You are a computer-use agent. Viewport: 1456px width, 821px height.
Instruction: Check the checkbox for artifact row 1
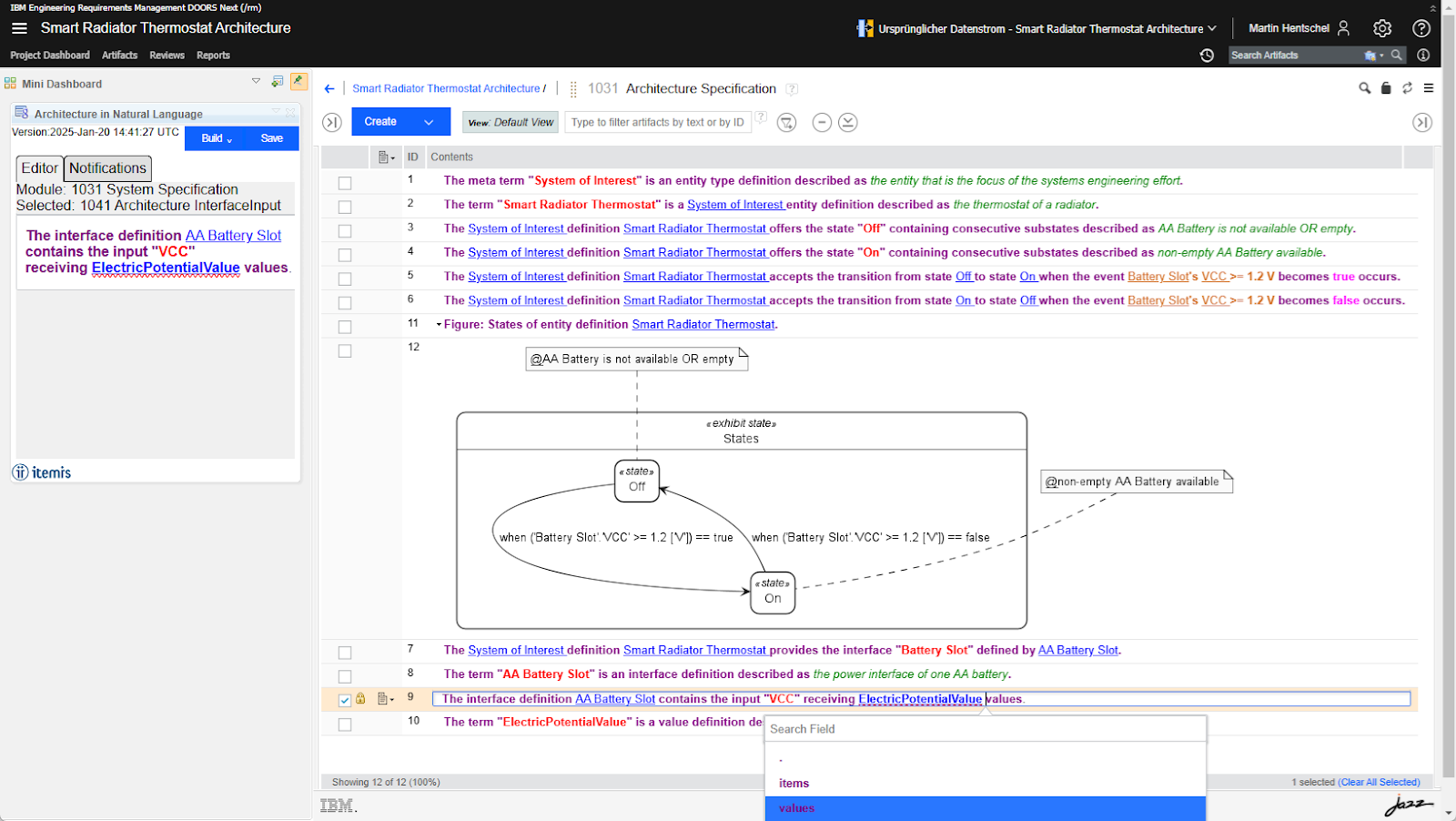click(345, 183)
